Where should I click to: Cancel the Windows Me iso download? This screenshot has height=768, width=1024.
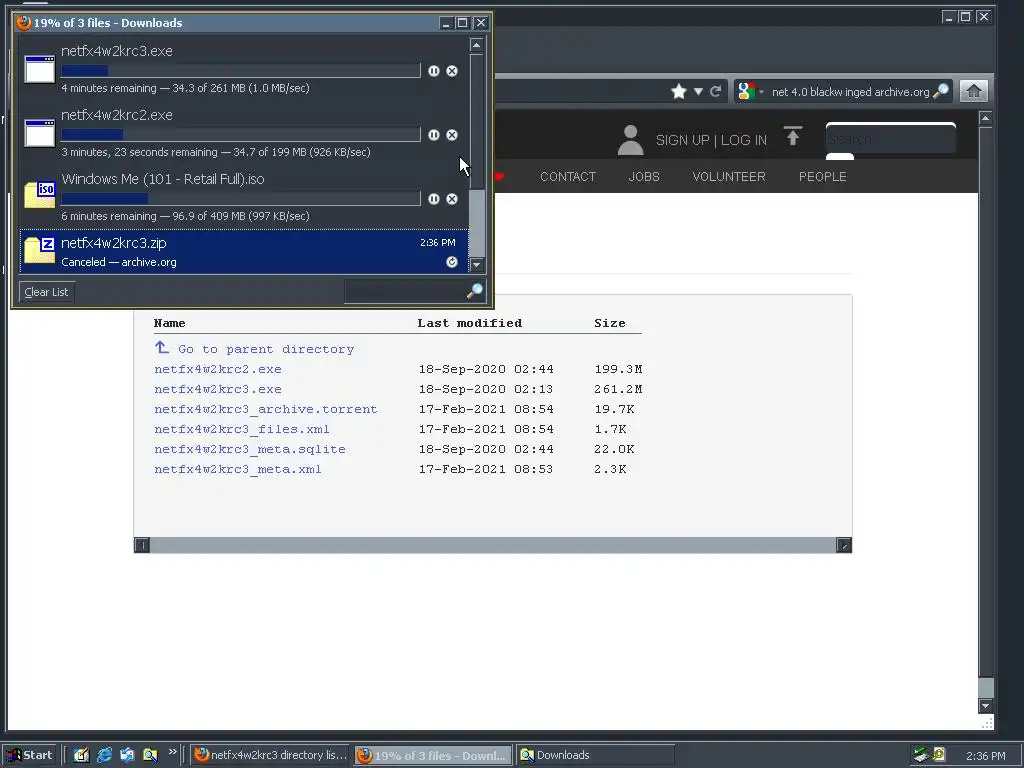(x=452, y=199)
